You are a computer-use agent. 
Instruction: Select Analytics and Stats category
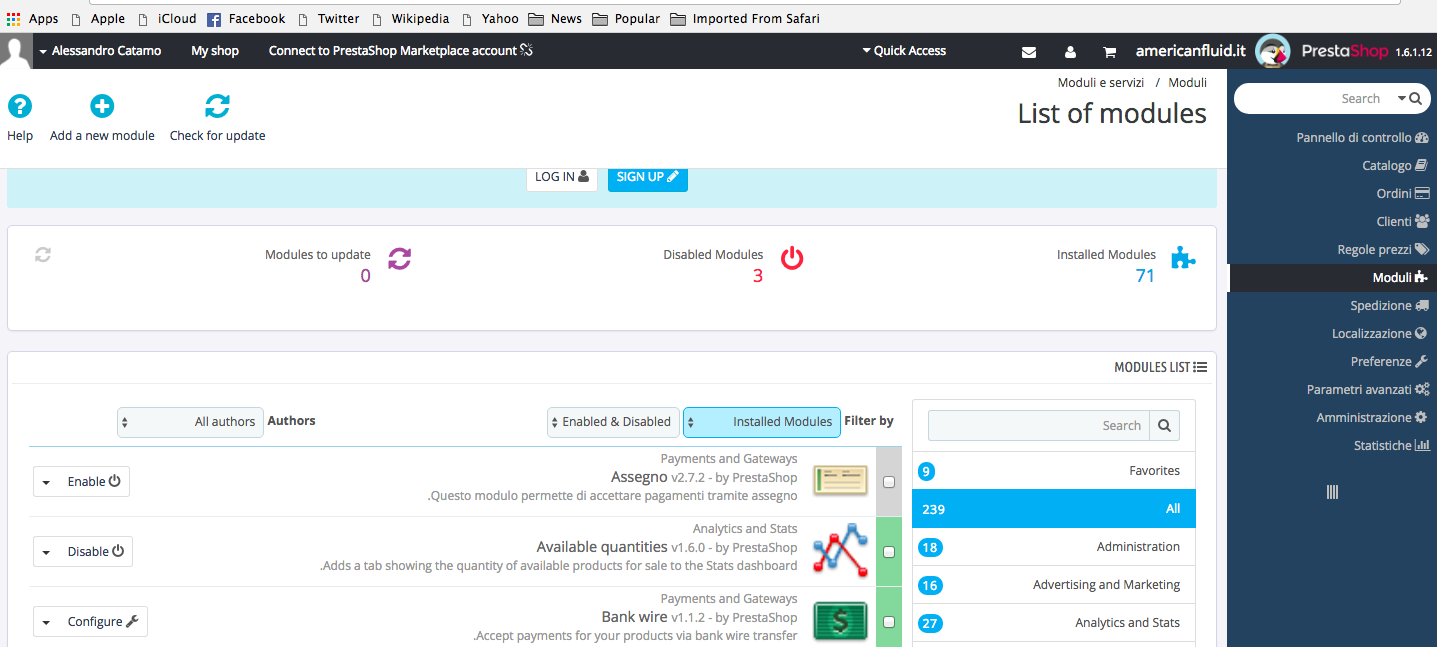coord(1054,623)
